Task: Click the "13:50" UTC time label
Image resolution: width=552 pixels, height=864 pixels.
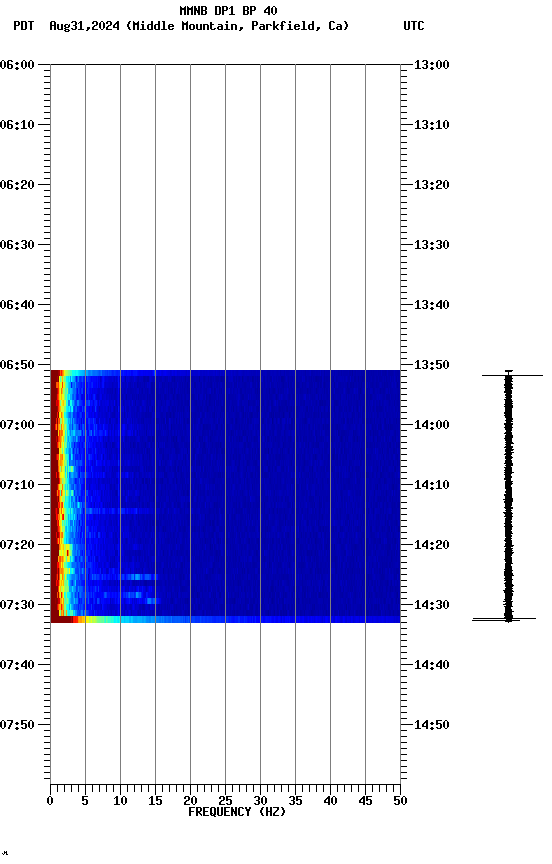Action: [x=432, y=365]
